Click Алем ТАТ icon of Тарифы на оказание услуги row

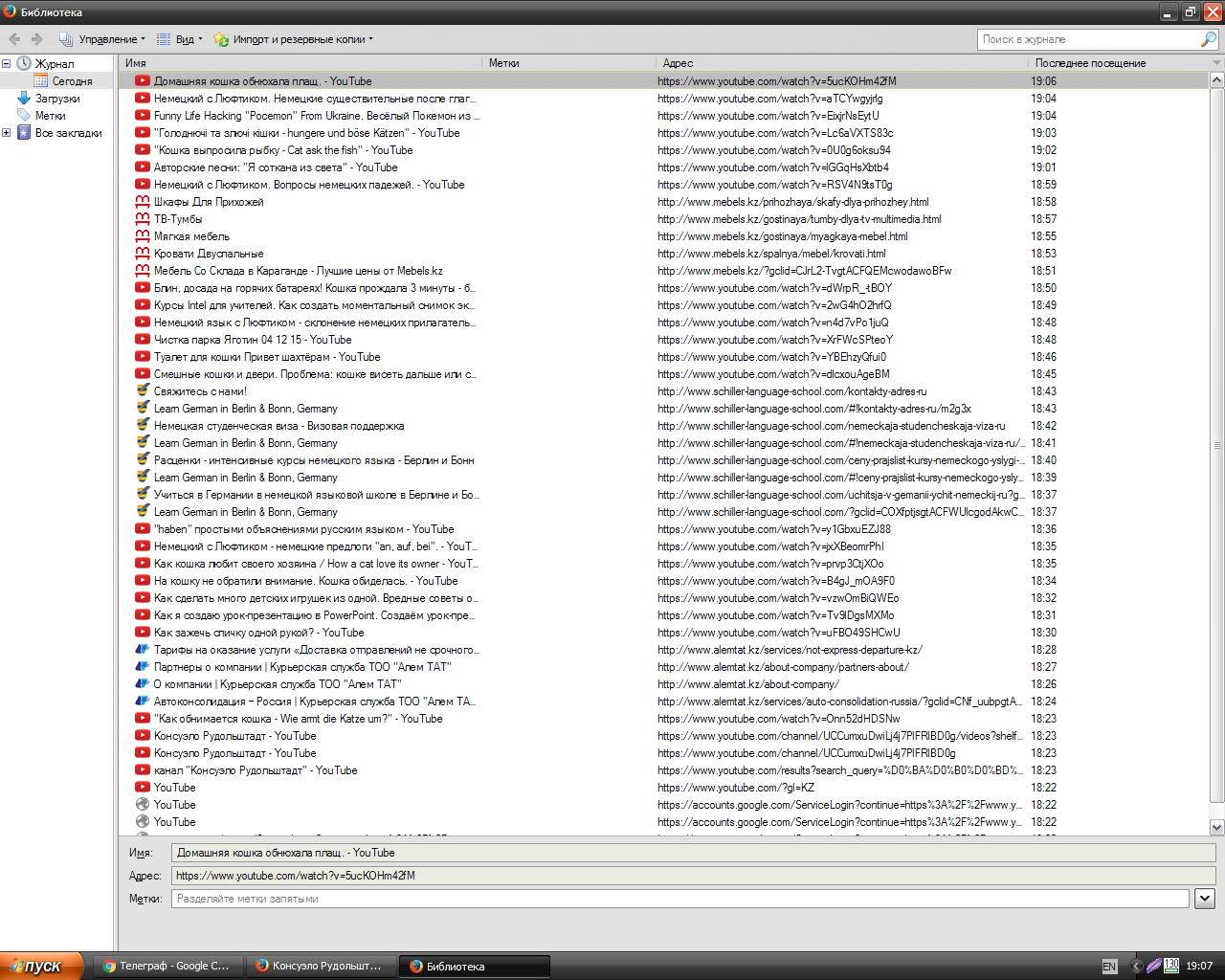143,649
